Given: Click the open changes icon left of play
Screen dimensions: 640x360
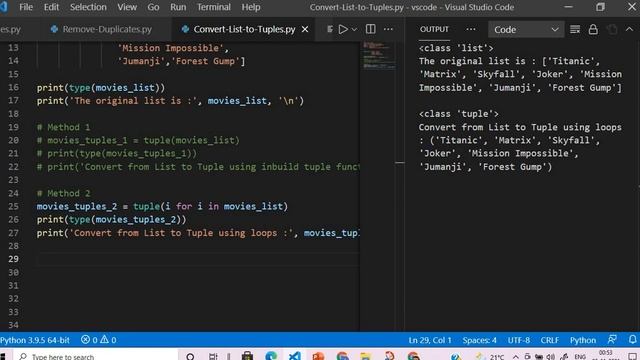Looking at the screenshot, I should [x=330, y=29].
